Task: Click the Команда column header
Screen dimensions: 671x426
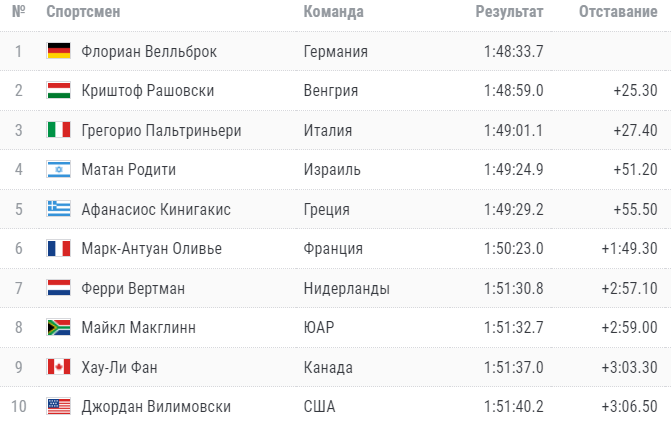Action: (333, 12)
